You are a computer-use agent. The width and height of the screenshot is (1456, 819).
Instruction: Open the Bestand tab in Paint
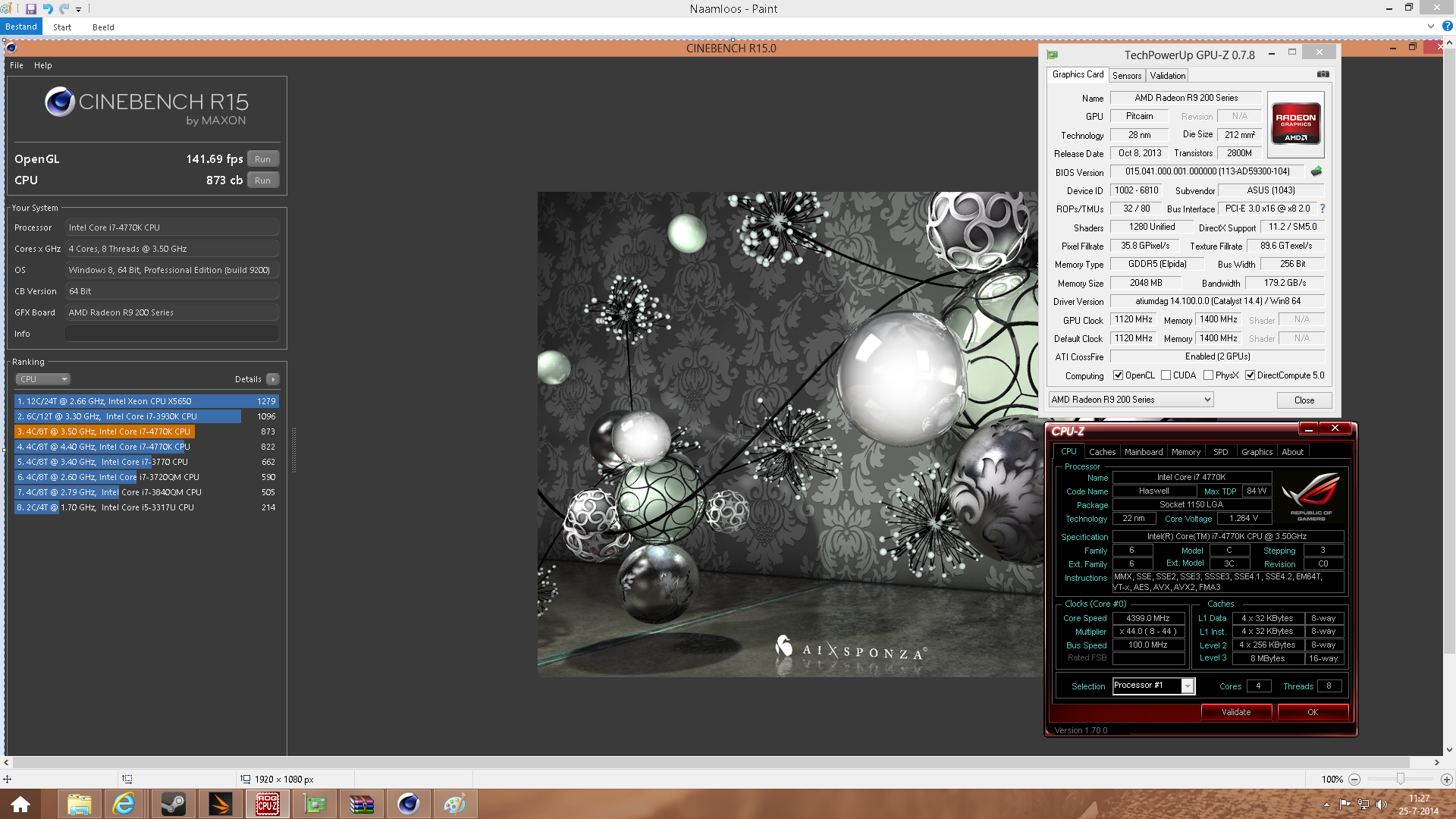tap(21, 27)
